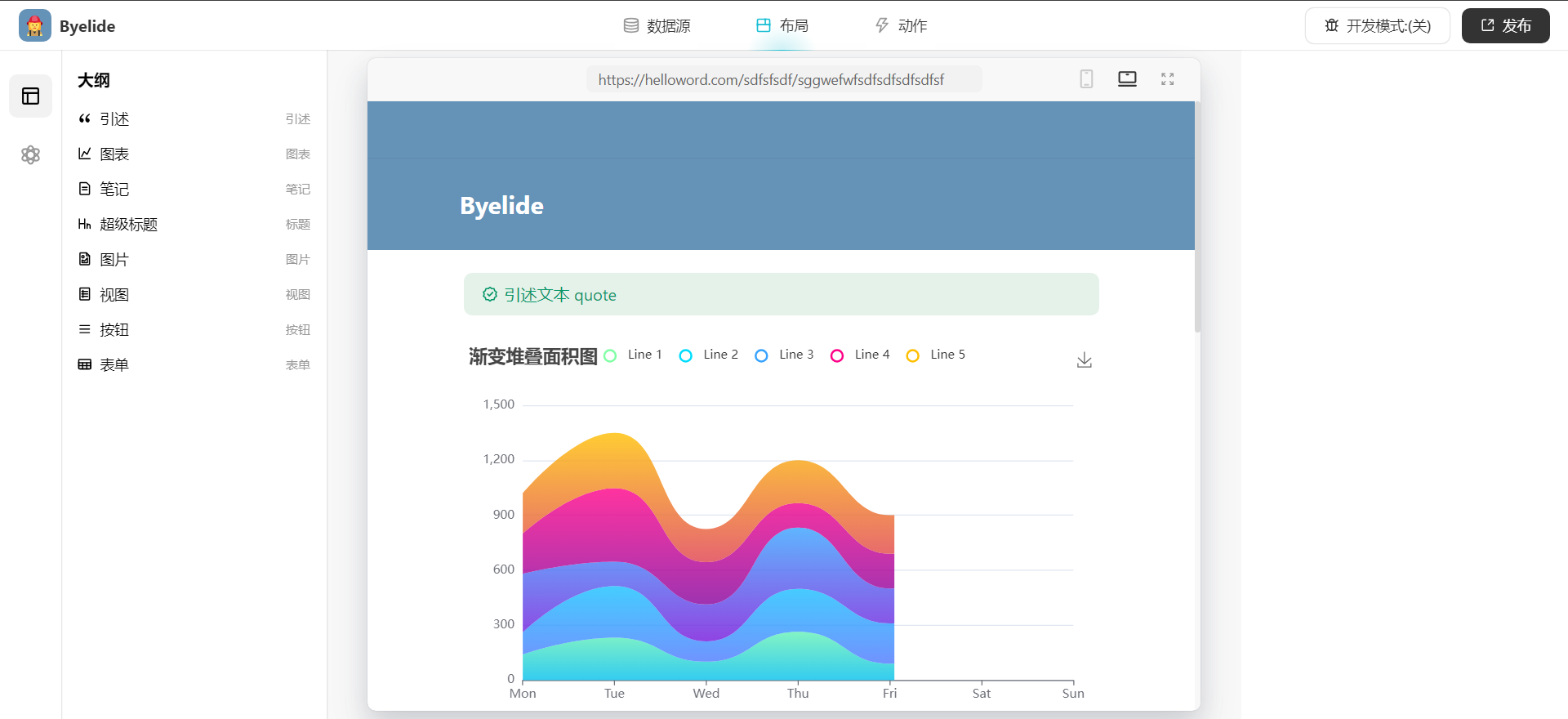Open the atom-shaped settings sidebar icon

(x=31, y=154)
